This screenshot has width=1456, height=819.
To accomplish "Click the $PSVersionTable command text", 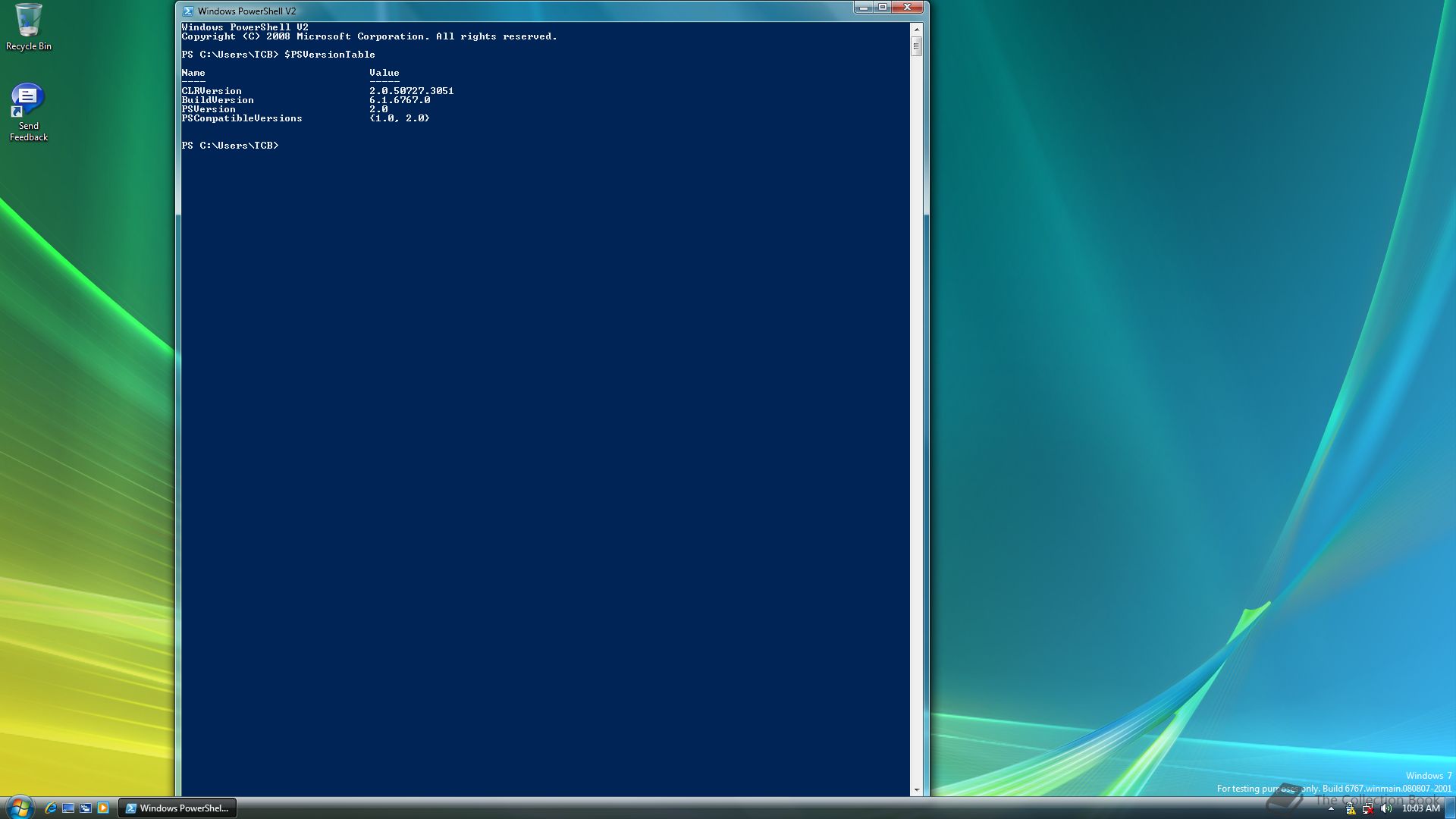I will pyautogui.click(x=330, y=55).
